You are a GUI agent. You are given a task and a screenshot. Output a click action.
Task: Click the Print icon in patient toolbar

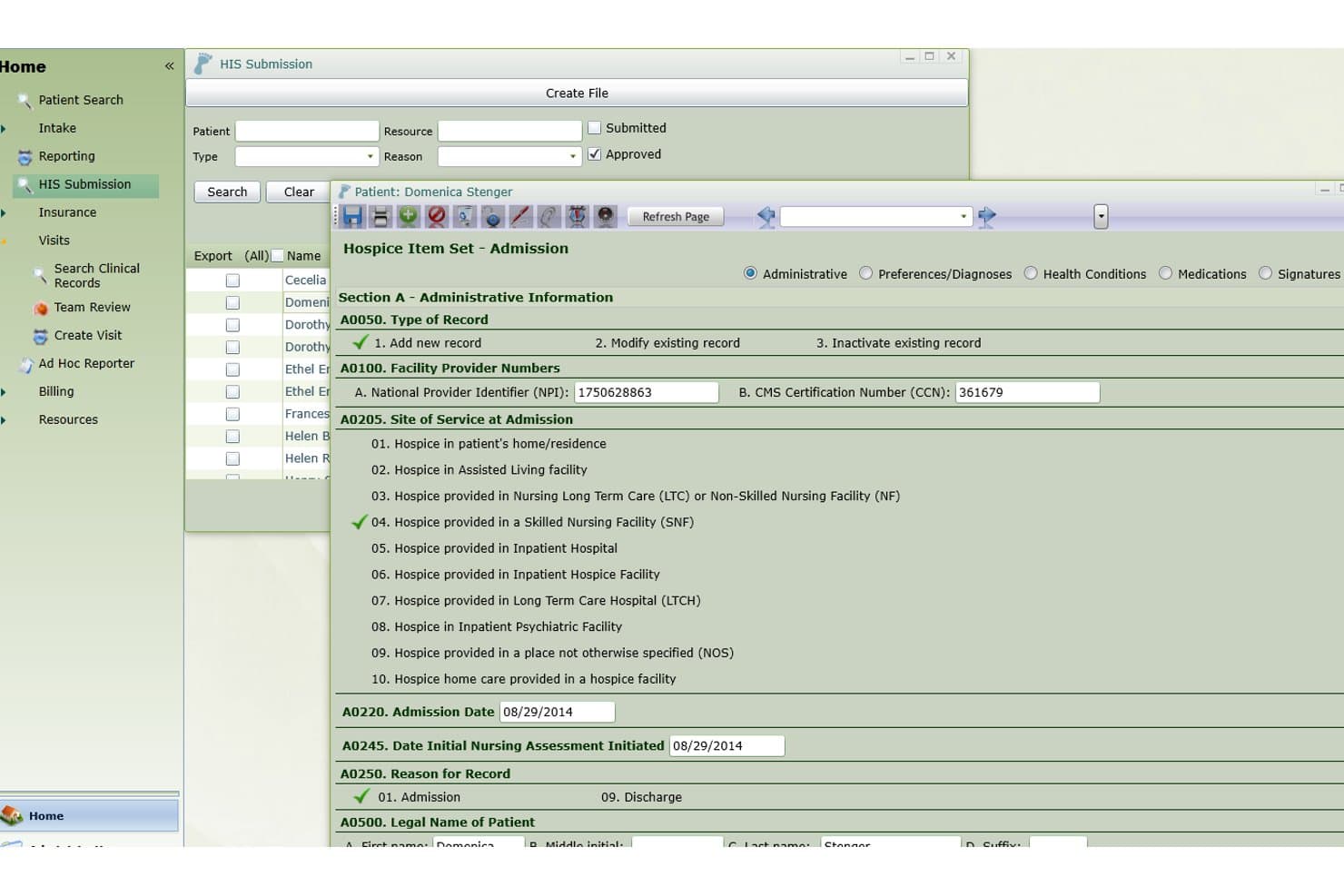tap(380, 216)
